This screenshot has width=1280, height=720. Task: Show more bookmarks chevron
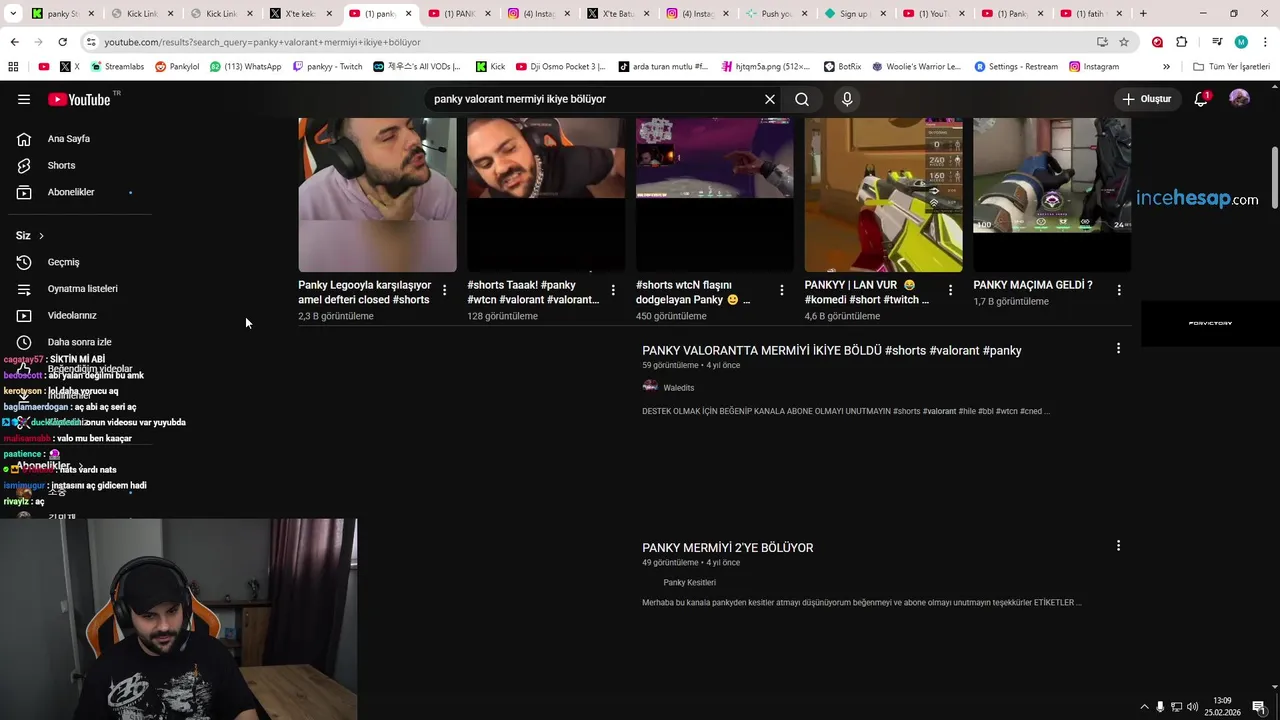(x=1166, y=67)
